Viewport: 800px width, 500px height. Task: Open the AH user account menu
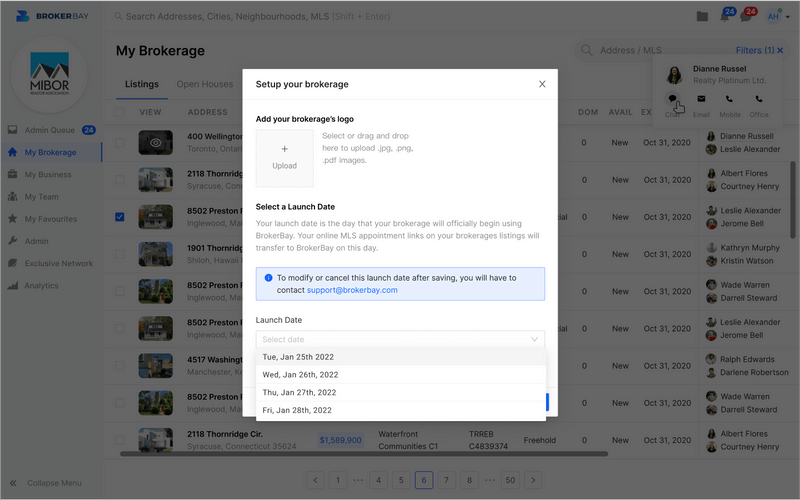point(774,17)
